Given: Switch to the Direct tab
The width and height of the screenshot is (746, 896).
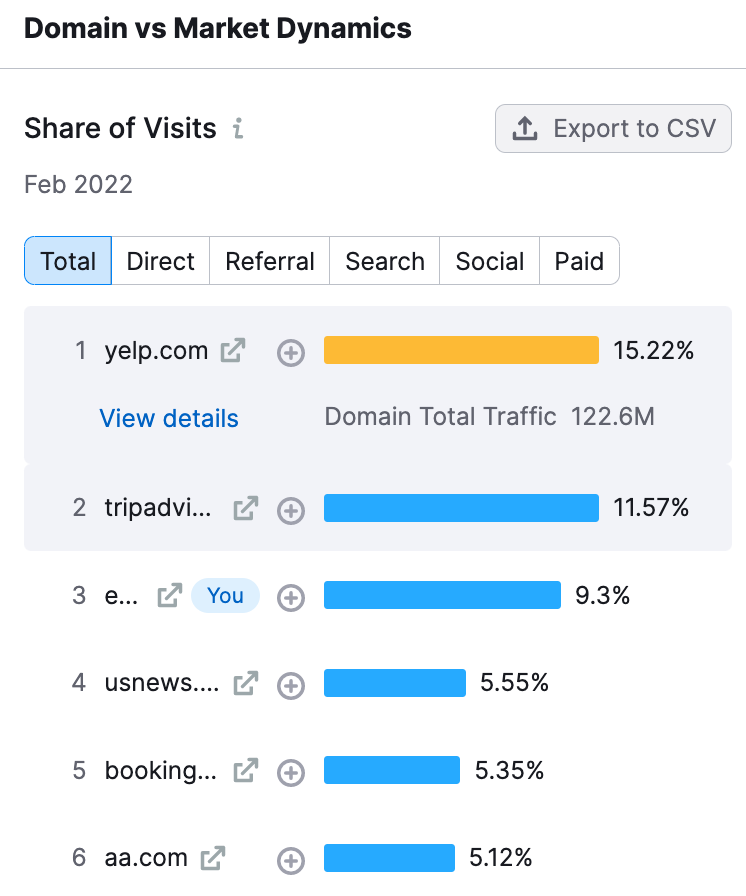Looking at the screenshot, I should click(161, 261).
